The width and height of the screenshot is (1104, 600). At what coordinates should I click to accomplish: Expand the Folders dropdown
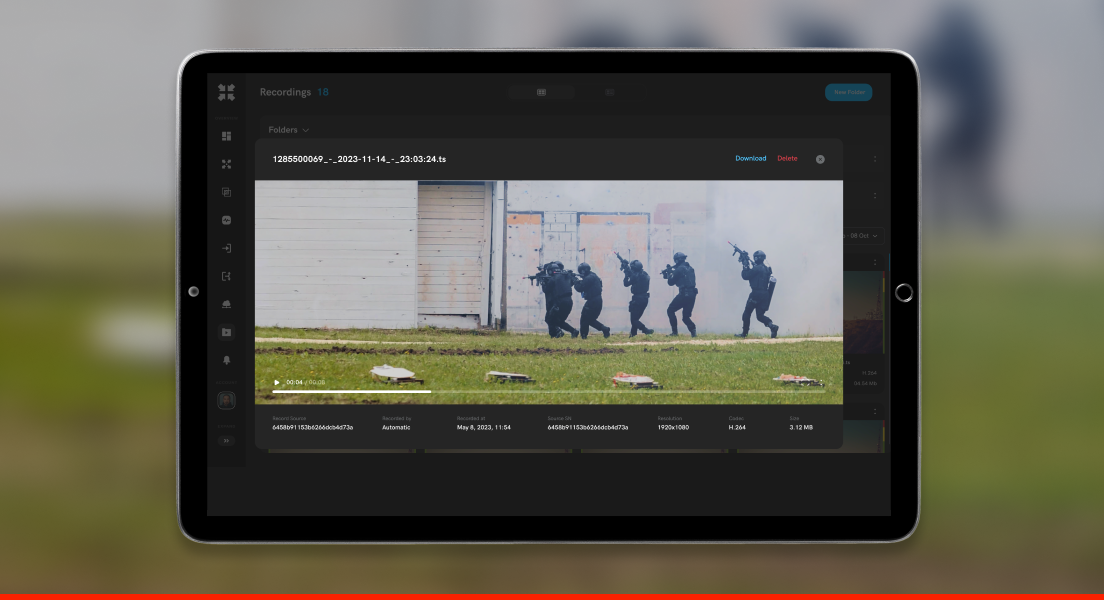tap(289, 130)
